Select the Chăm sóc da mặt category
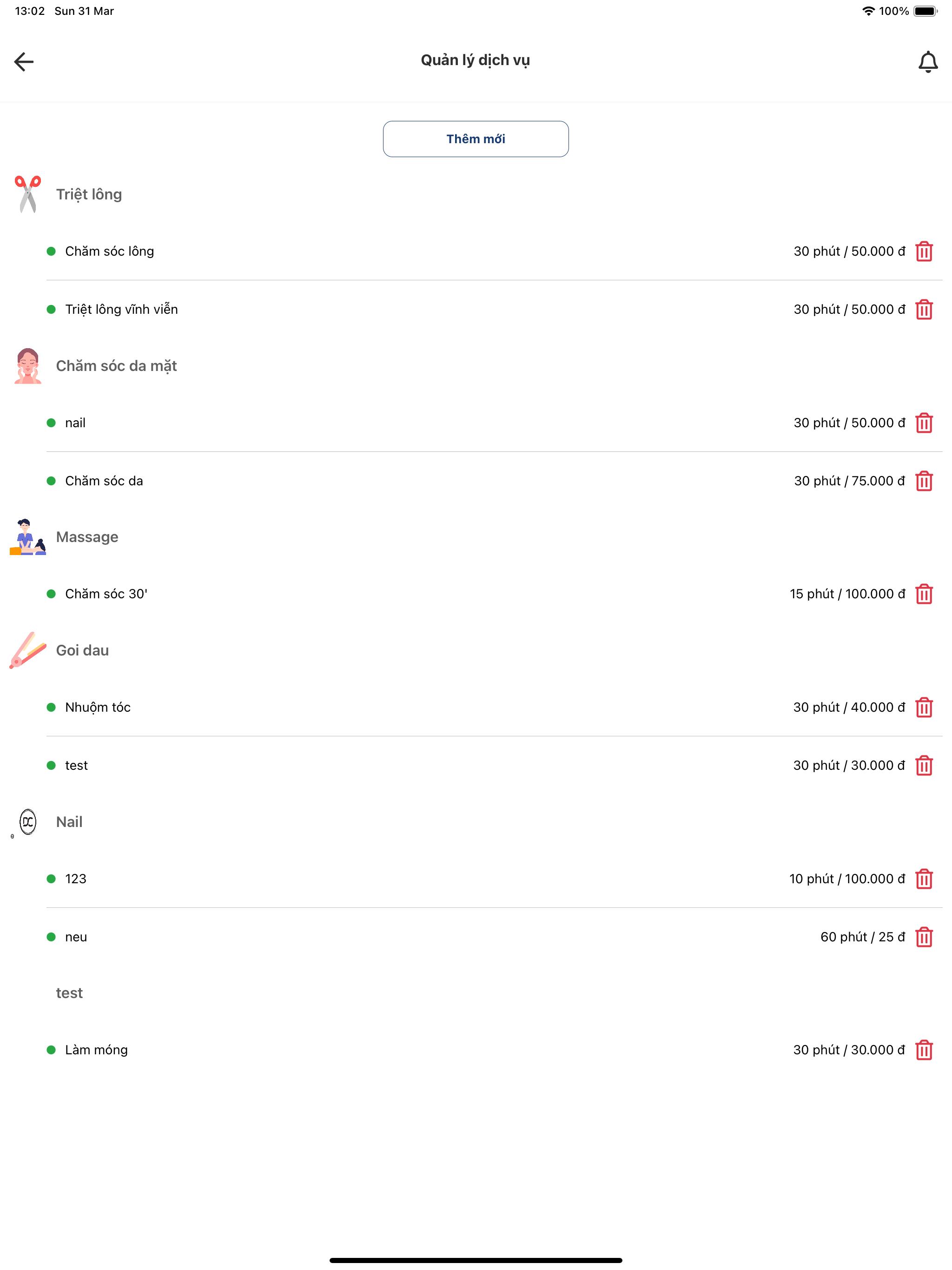Screen dimensions: 952x1270 116,366
